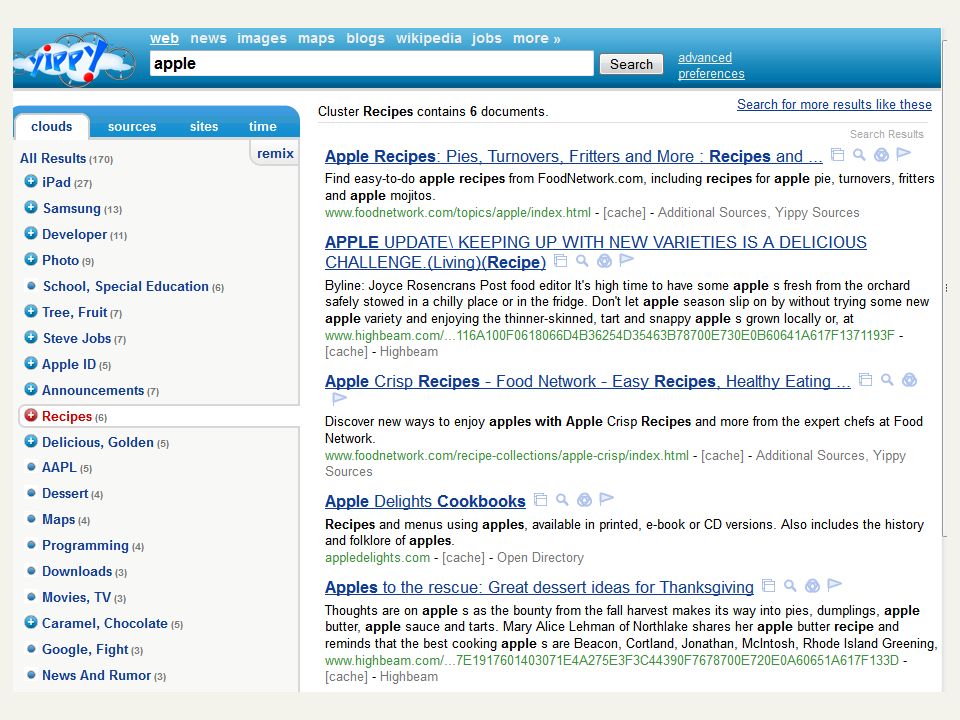Open Apple Delights Cookbooks result title

point(425,501)
